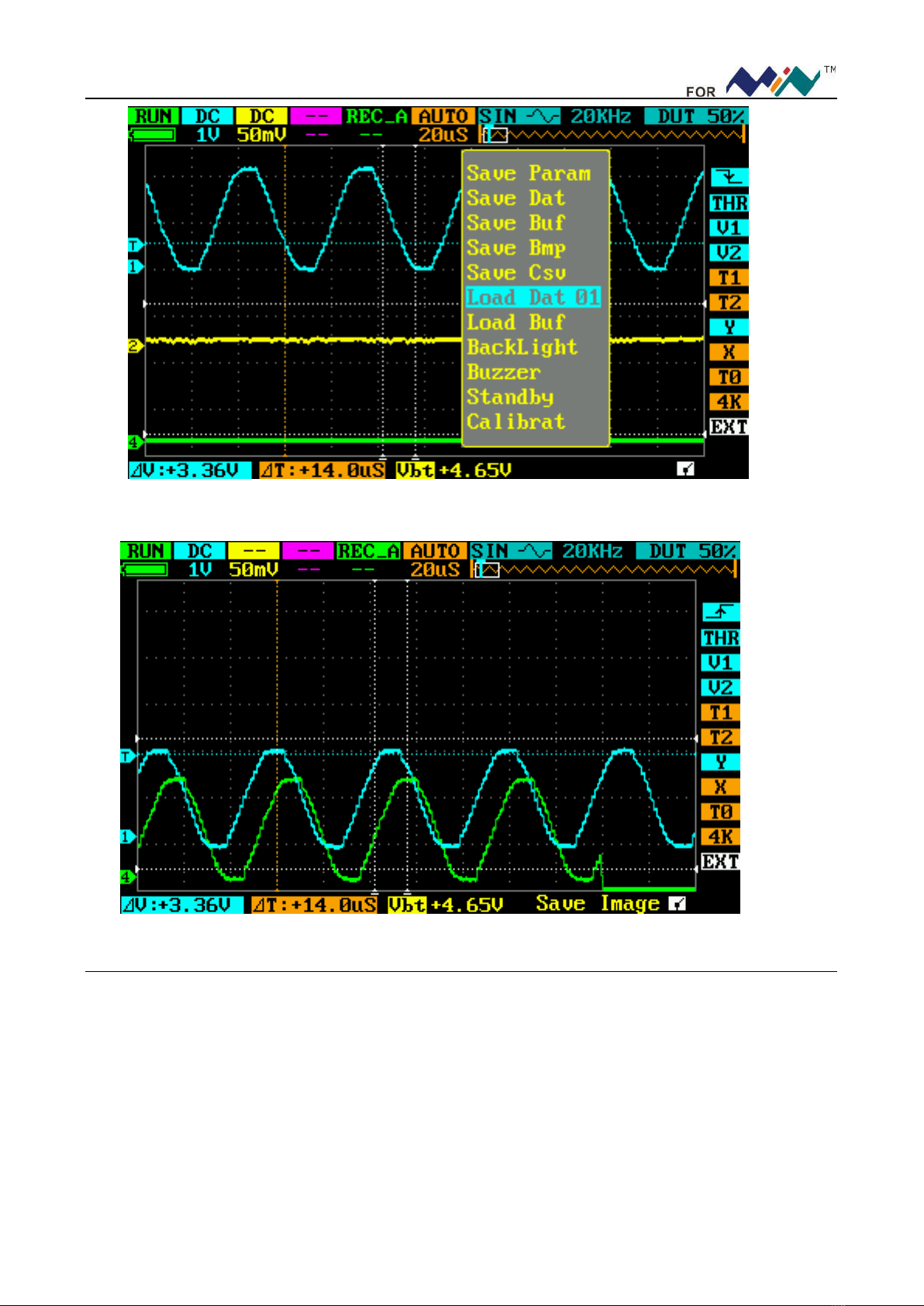Start calibration via the Calibrat entry

pos(515,422)
